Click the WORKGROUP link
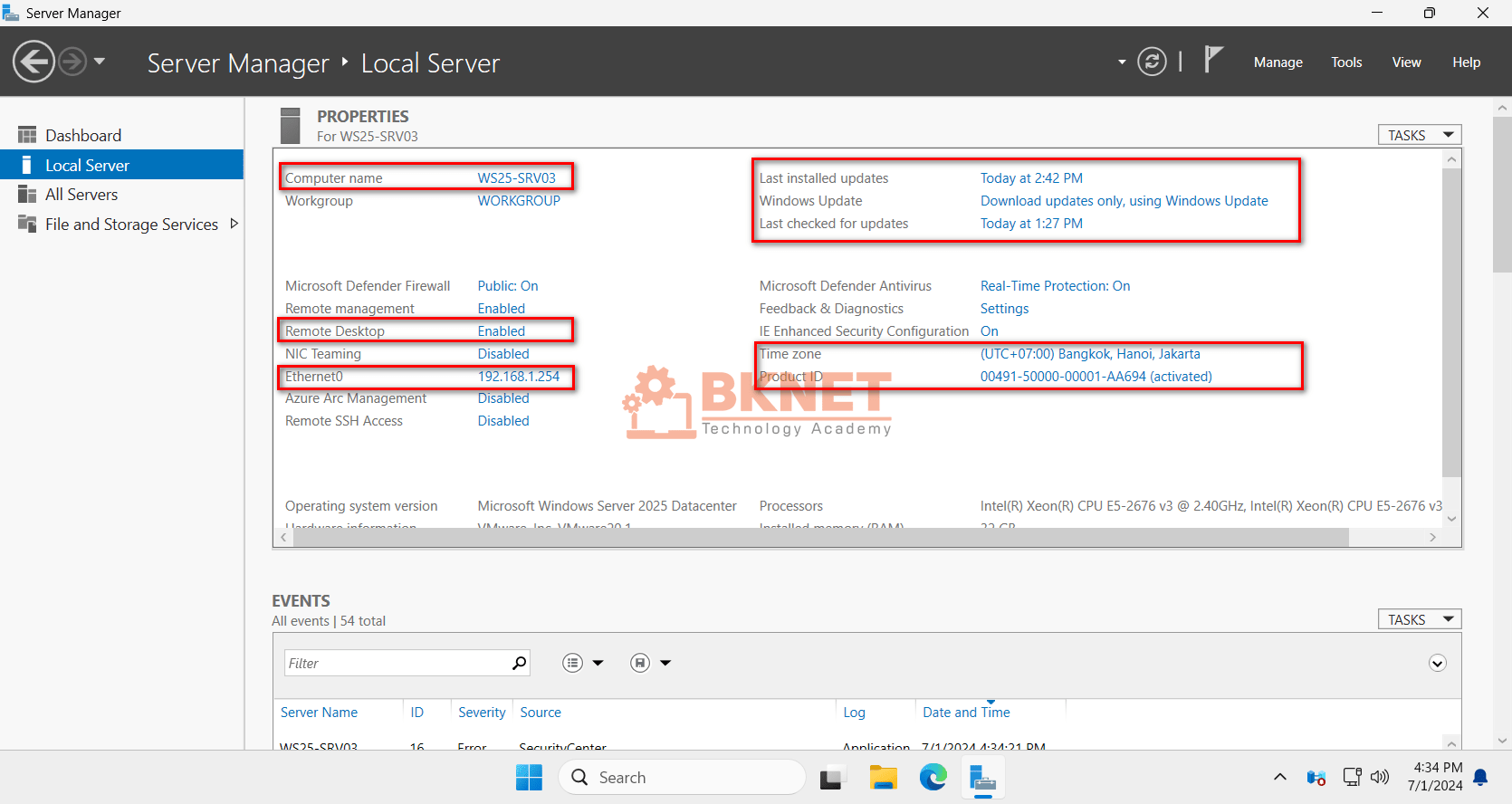 [x=519, y=201]
